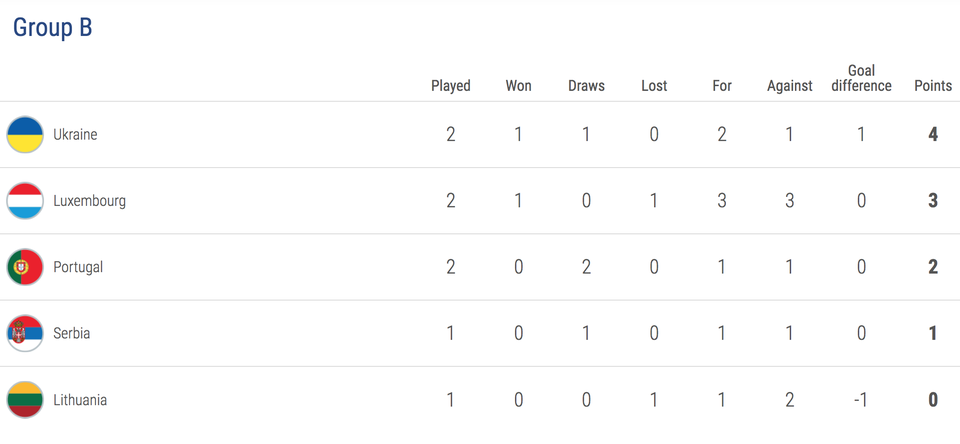
Task: Sort by the Won column header
Action: click(x=518, y=86)
